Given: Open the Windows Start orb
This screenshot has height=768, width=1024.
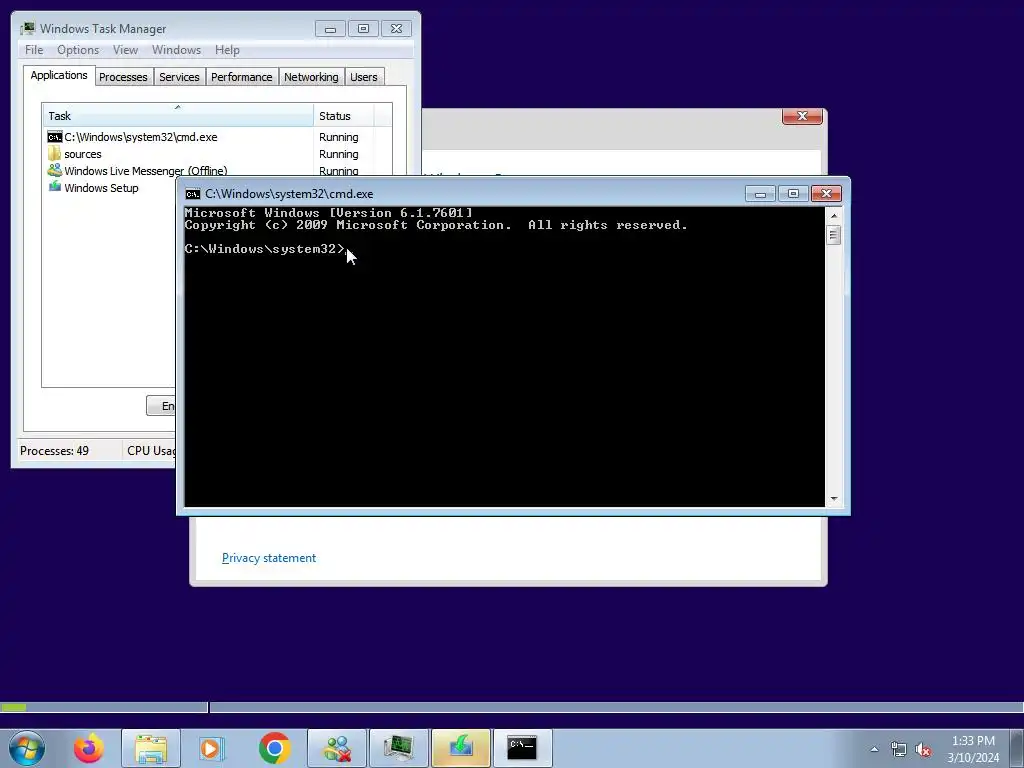Looking at the screenshot, I should tap(27, 748).
